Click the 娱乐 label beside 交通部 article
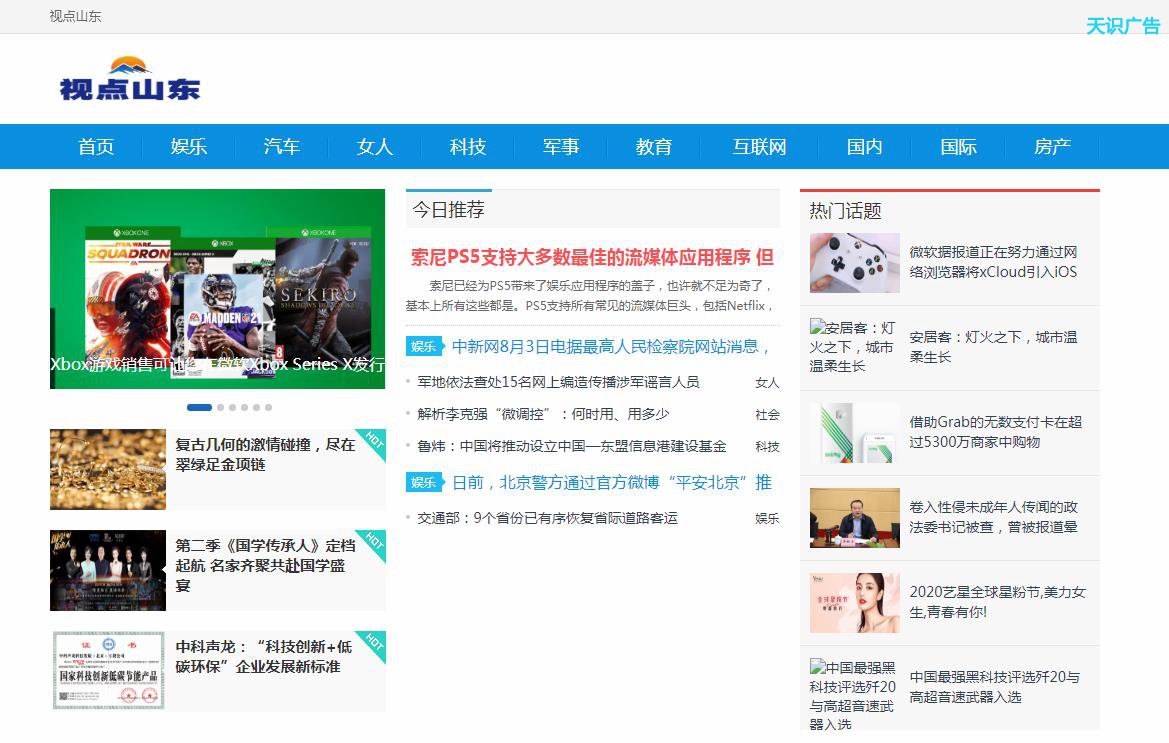 767,518
